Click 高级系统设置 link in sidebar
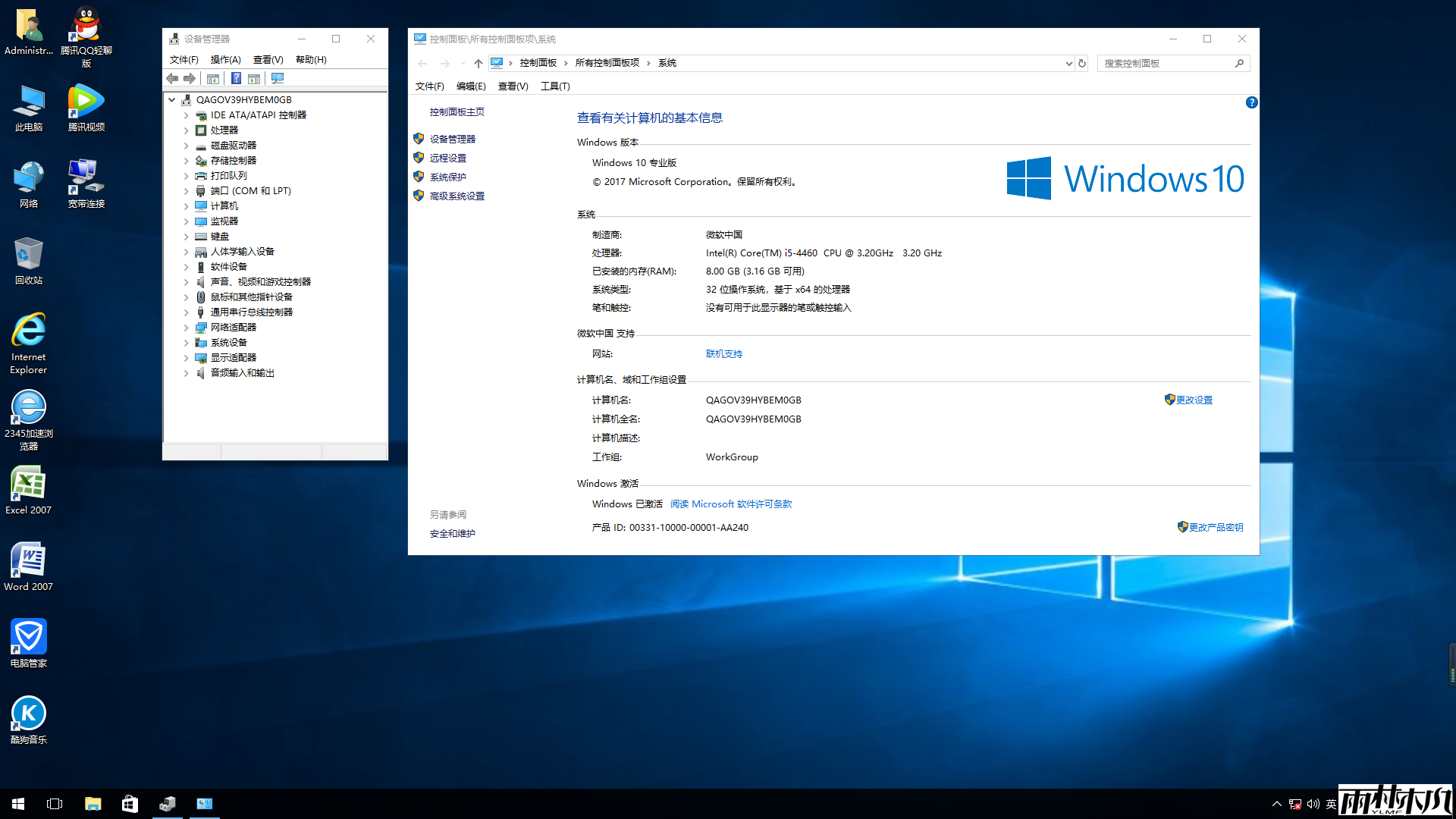This screenshot has height=819, width=1456. click(457, 196)
